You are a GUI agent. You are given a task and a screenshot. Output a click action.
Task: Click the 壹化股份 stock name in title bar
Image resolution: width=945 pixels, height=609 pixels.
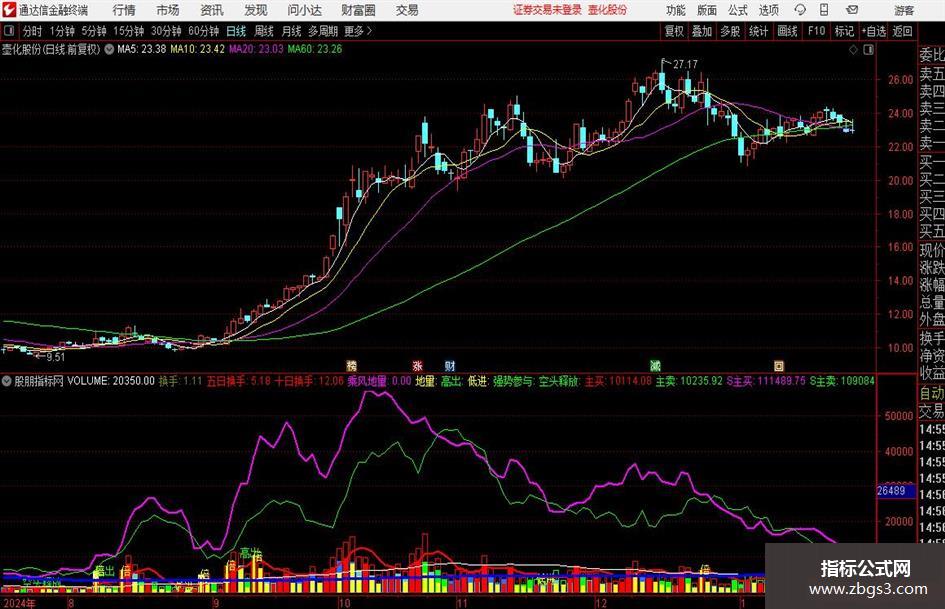(608, 10)
